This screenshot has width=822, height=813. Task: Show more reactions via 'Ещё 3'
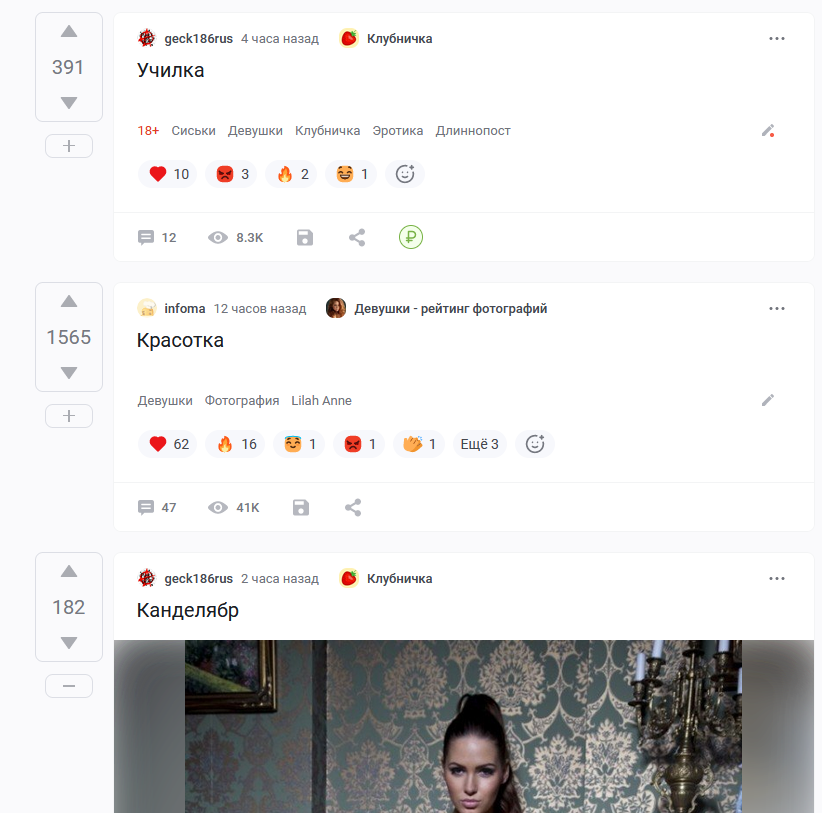point(479,444)
